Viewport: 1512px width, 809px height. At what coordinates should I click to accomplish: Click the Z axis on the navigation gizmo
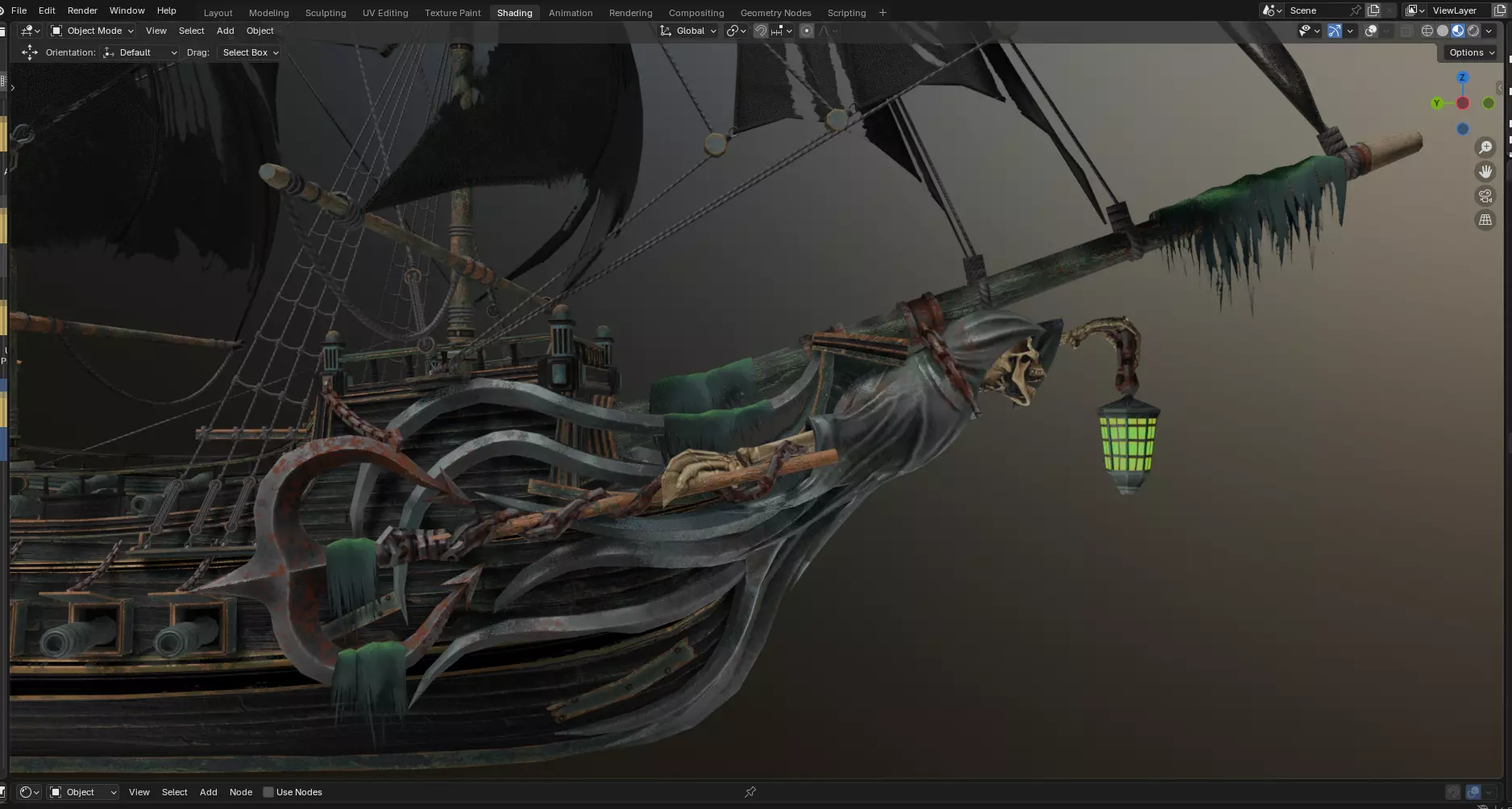pos(1462,77)
